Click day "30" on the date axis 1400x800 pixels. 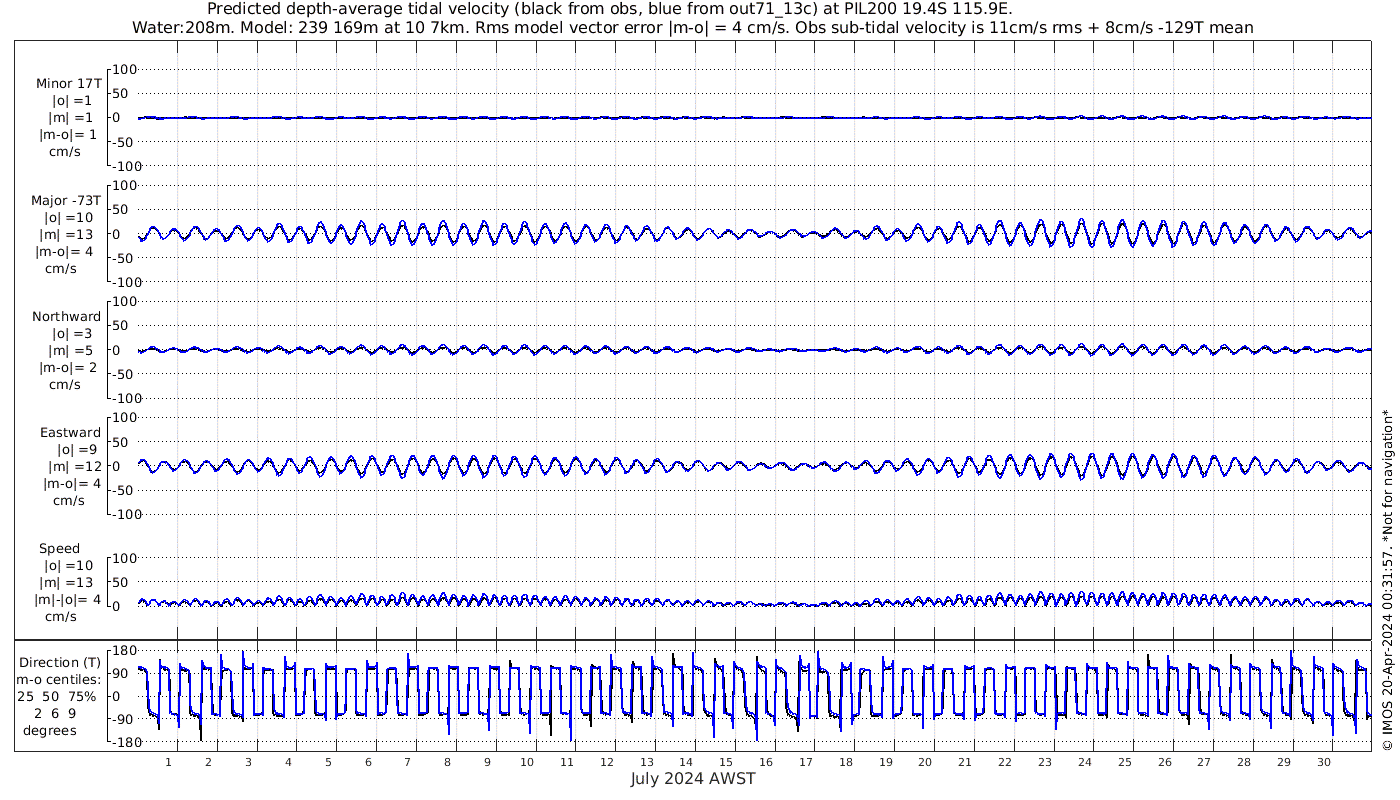point(1324,762)
